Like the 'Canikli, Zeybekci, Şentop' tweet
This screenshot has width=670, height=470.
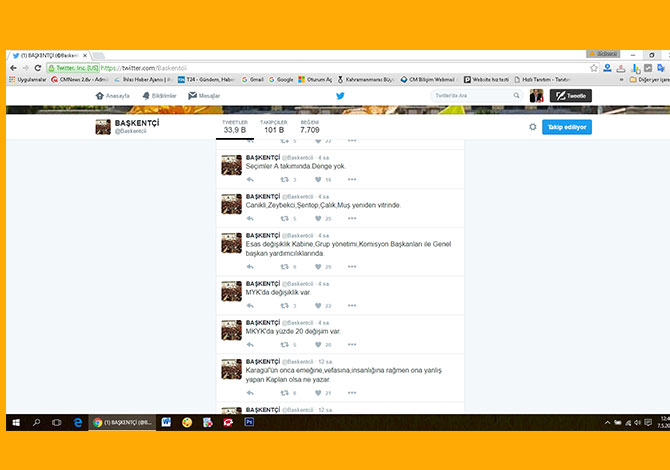(x=318, y=218)
